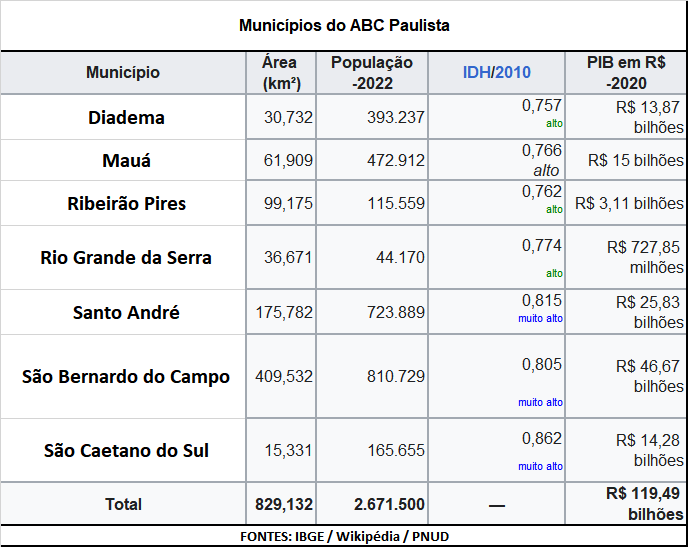Select the São Bernardo do Campo name cell
Viewport: 688px width, 547px height.
[126, 377]
